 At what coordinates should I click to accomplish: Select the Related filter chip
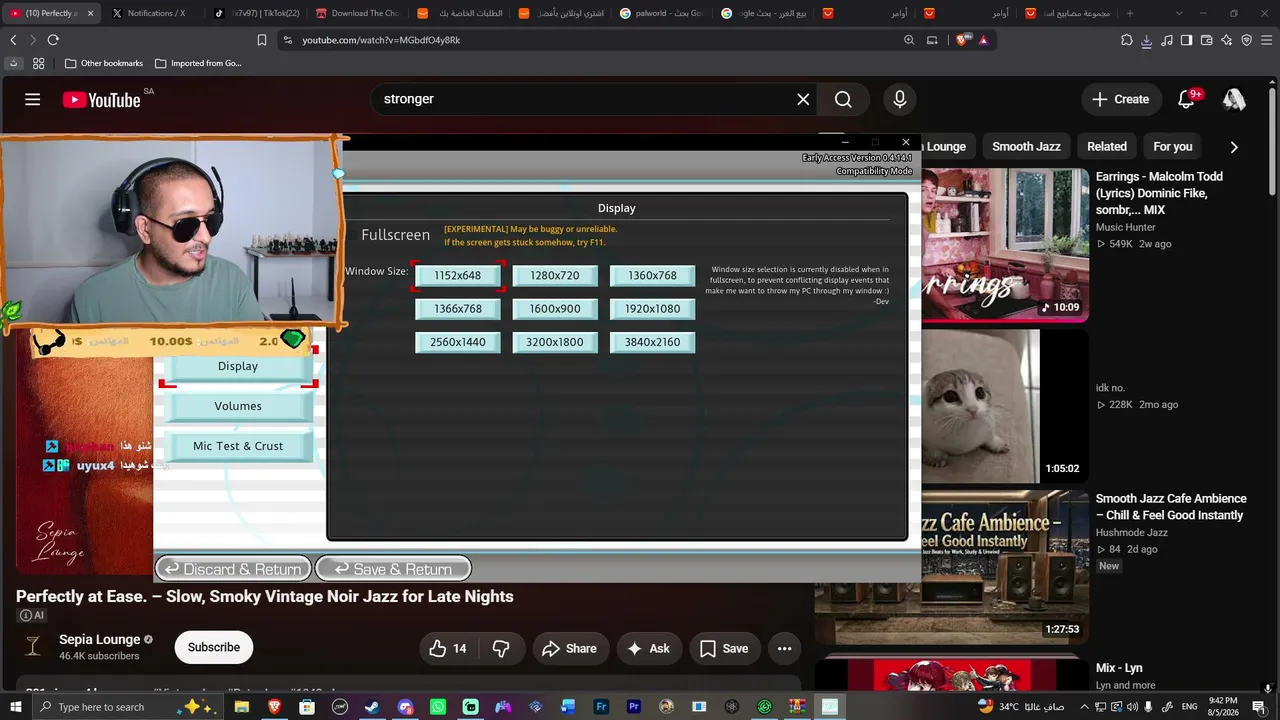coord(1107,146)
